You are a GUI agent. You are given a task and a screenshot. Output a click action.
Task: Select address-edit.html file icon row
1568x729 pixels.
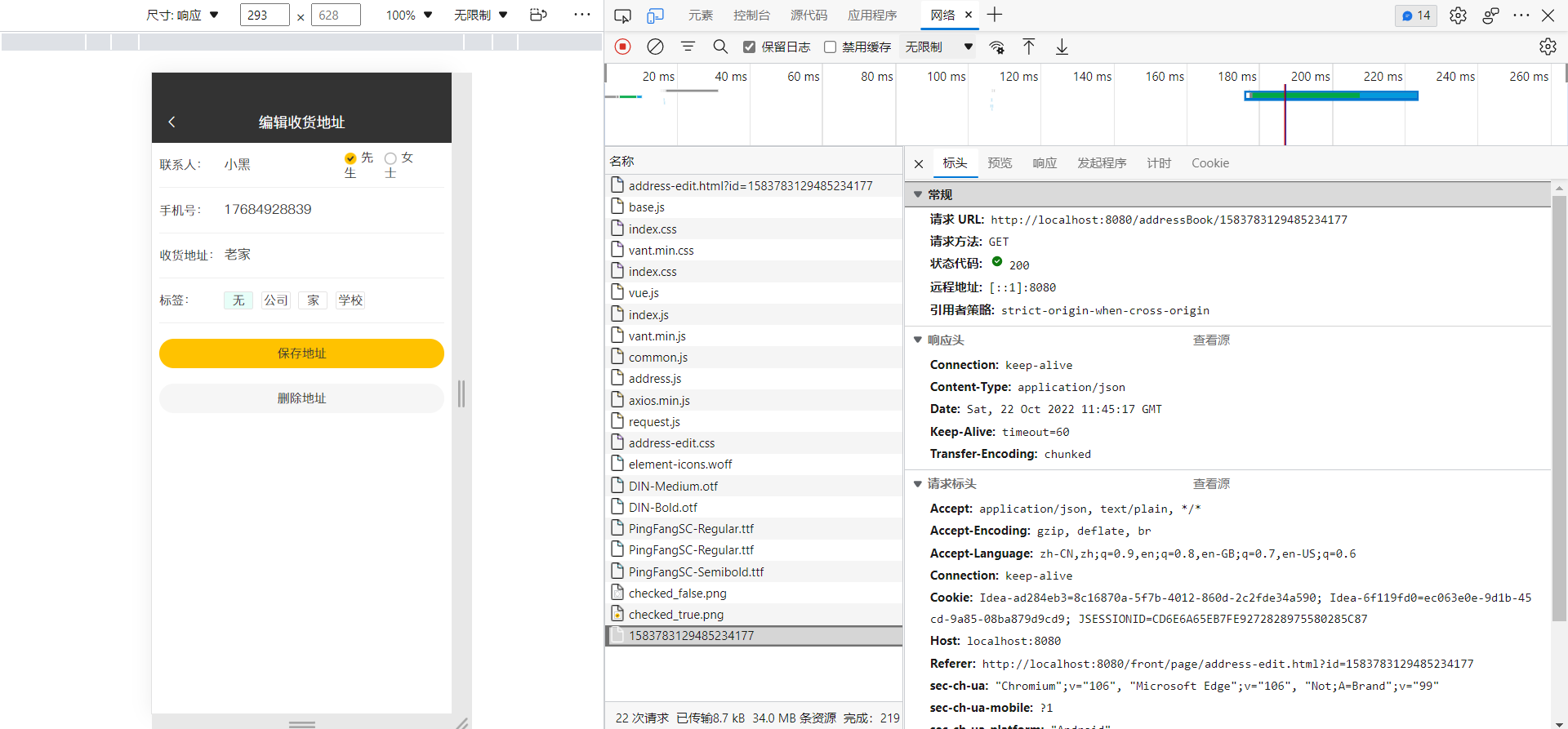tap(754, 186)
